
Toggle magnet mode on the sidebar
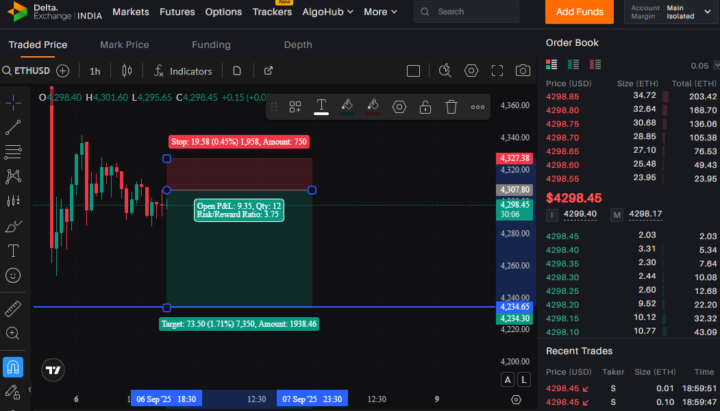[13, 366]
